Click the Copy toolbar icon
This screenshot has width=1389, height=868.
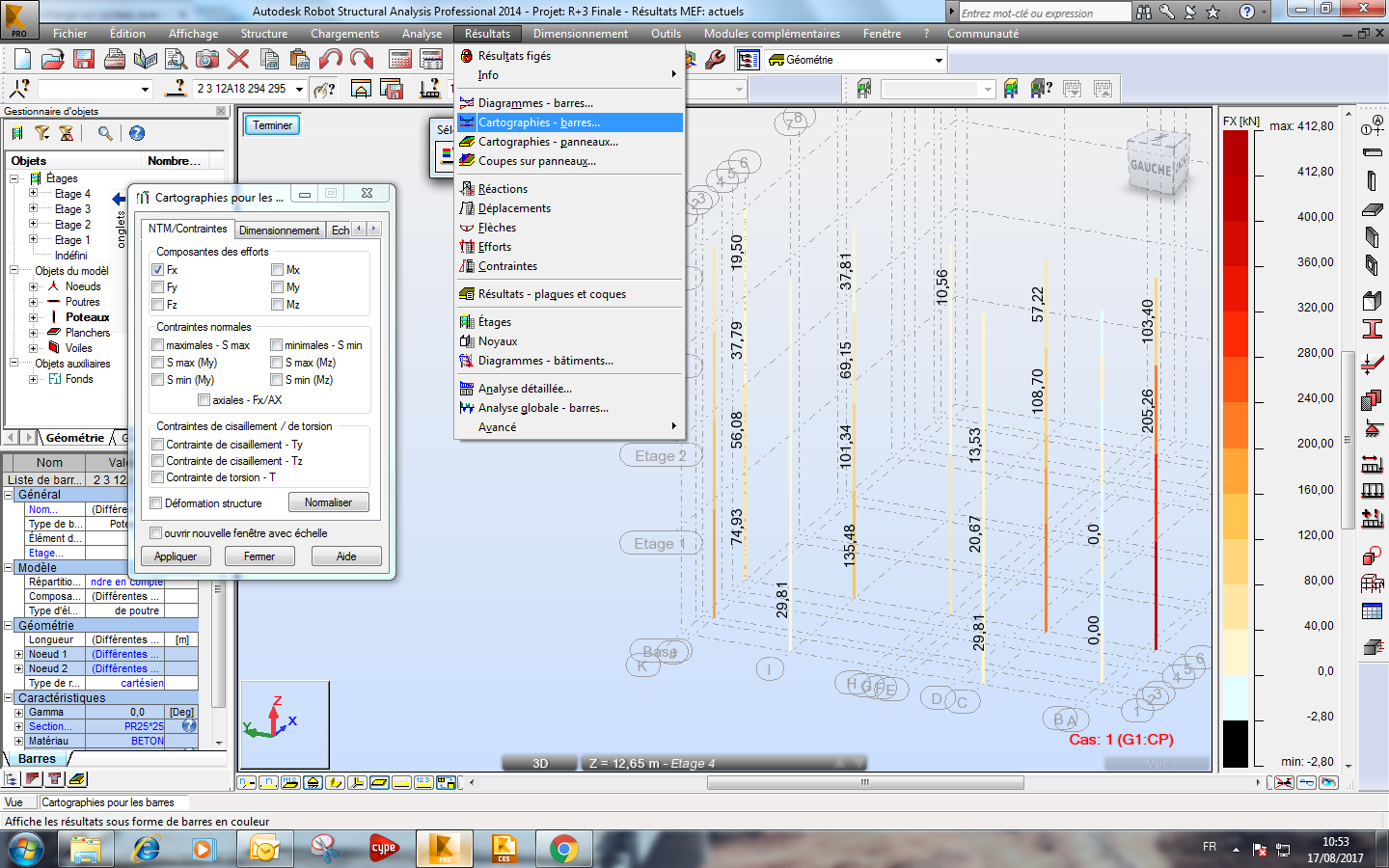click(x=270, y=60)
